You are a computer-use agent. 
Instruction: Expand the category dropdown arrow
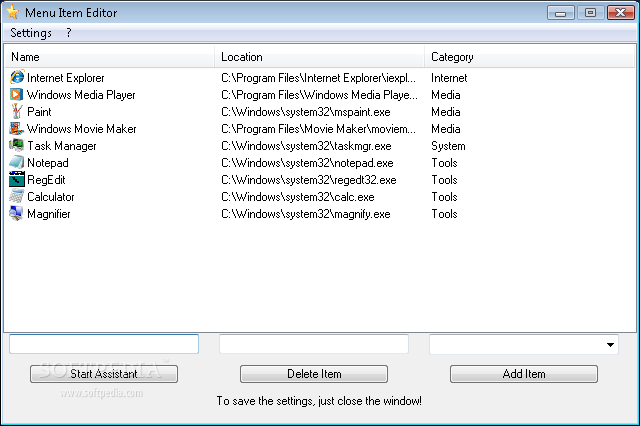pyautogui.click(x=610, y=345)
